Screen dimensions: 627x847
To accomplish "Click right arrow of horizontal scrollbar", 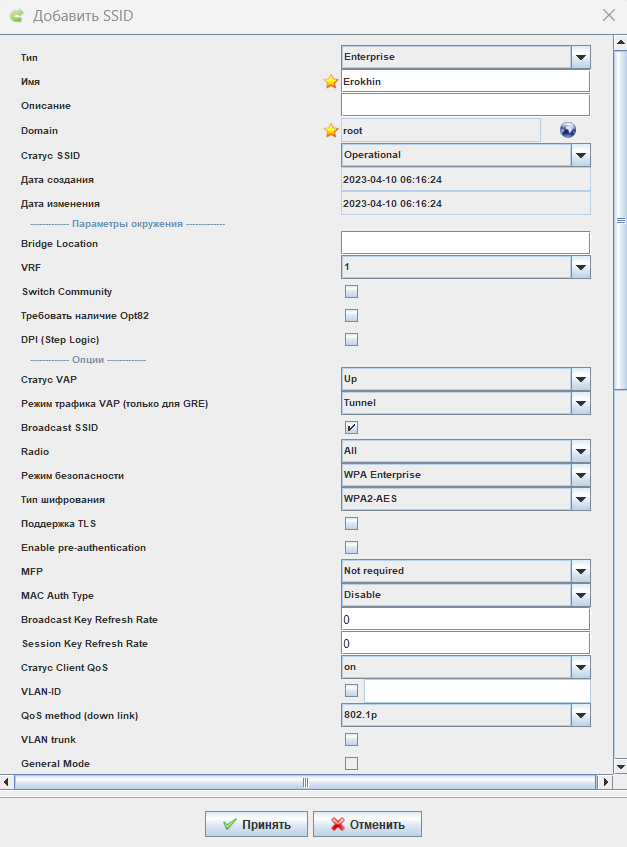I will [x=605, y=782].
